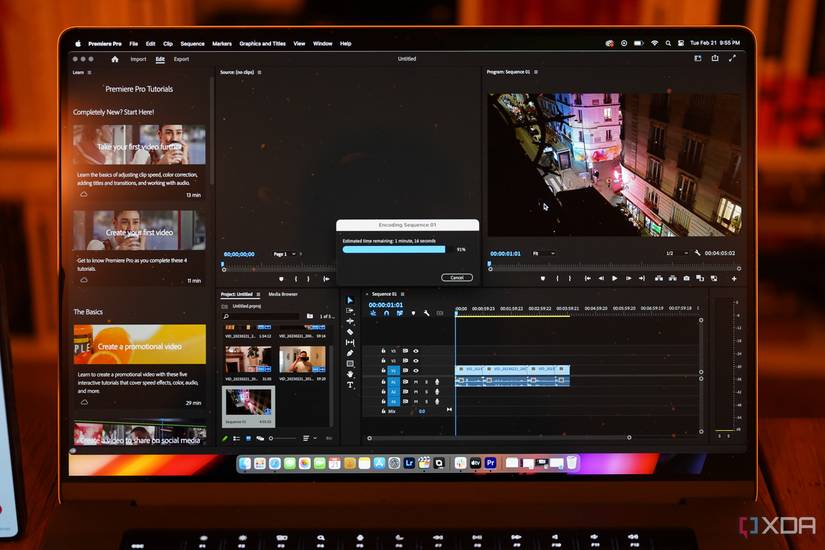The height and width of the screenshot is (550, 825).
Task: Step forward one frame in Program monitor
Action: coord(628,278)
